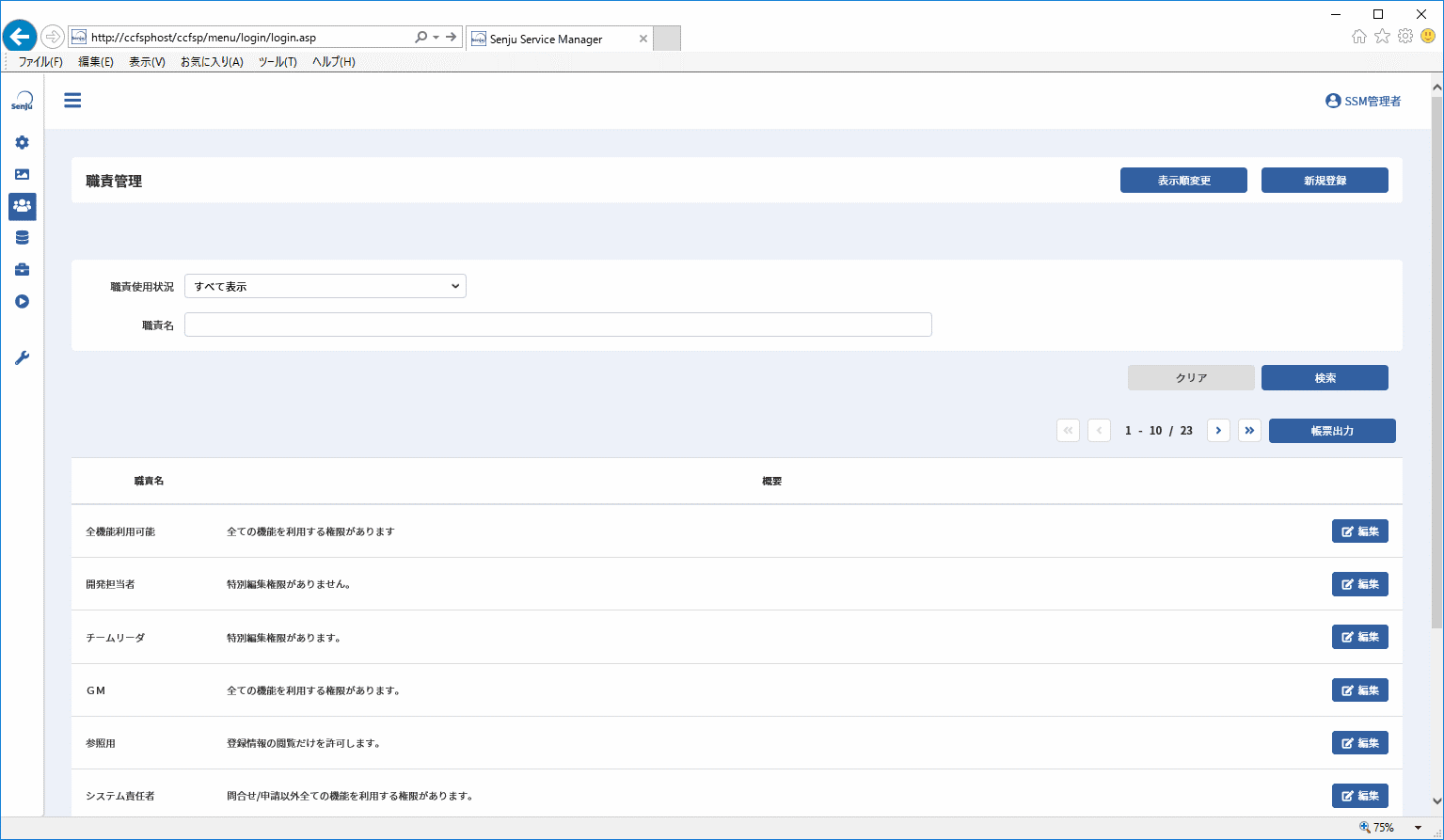Click the 帳票出力 button
This screenshot has width=1444, height=840.
pyautogui.click(x=1332, y=431)
